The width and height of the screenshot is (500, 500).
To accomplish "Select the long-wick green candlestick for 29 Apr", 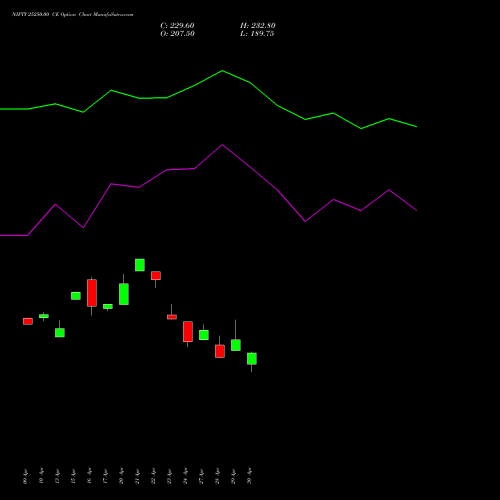I will tap(236, 345).
